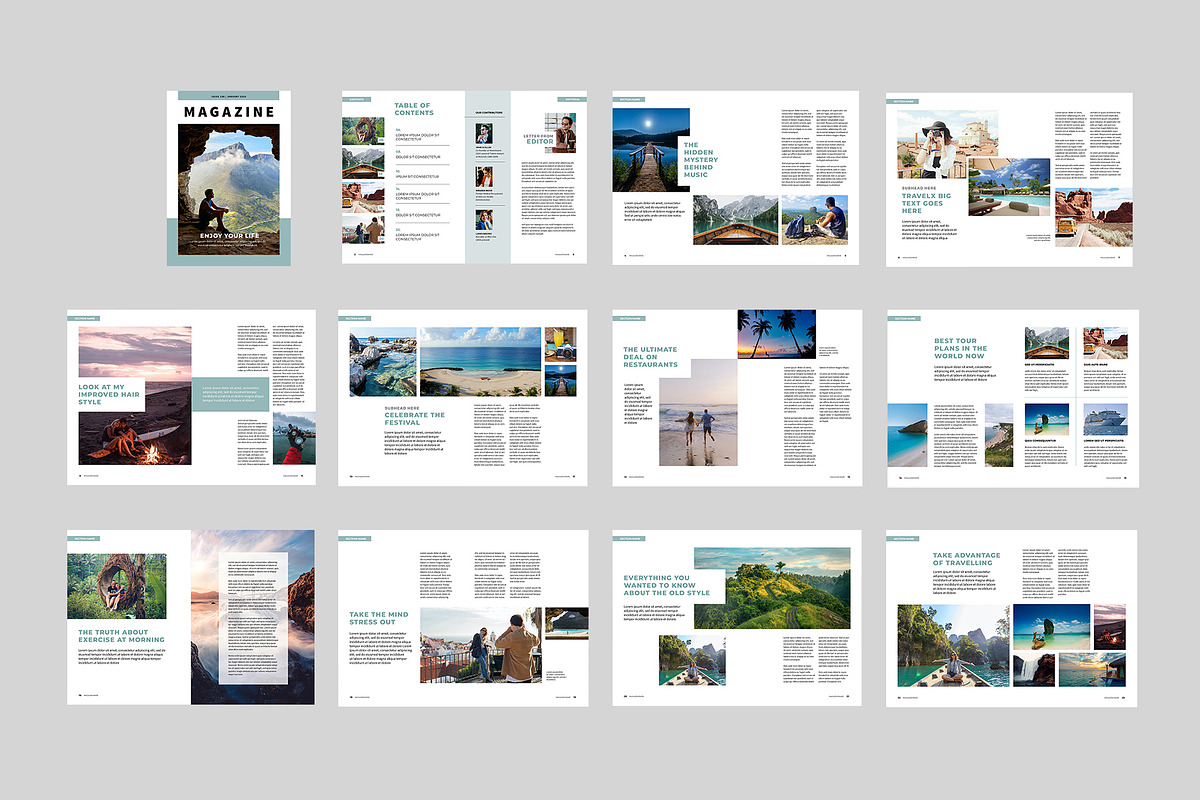The height and width of the screenshot is (800, 1200).
Task: Select the moonlit wooden pier photo
Action: (x=650, y=149)
